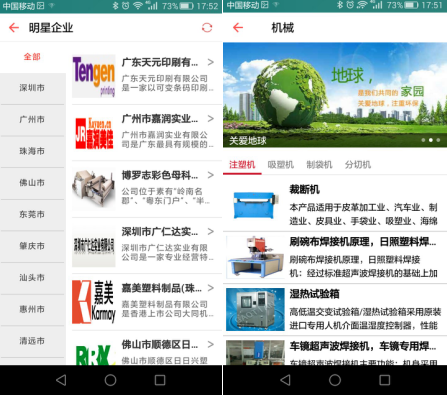The image size is (447, 395).
Task: Open the 裁断机 product listing
Action: pyautogui.click(x=335, y=203)
